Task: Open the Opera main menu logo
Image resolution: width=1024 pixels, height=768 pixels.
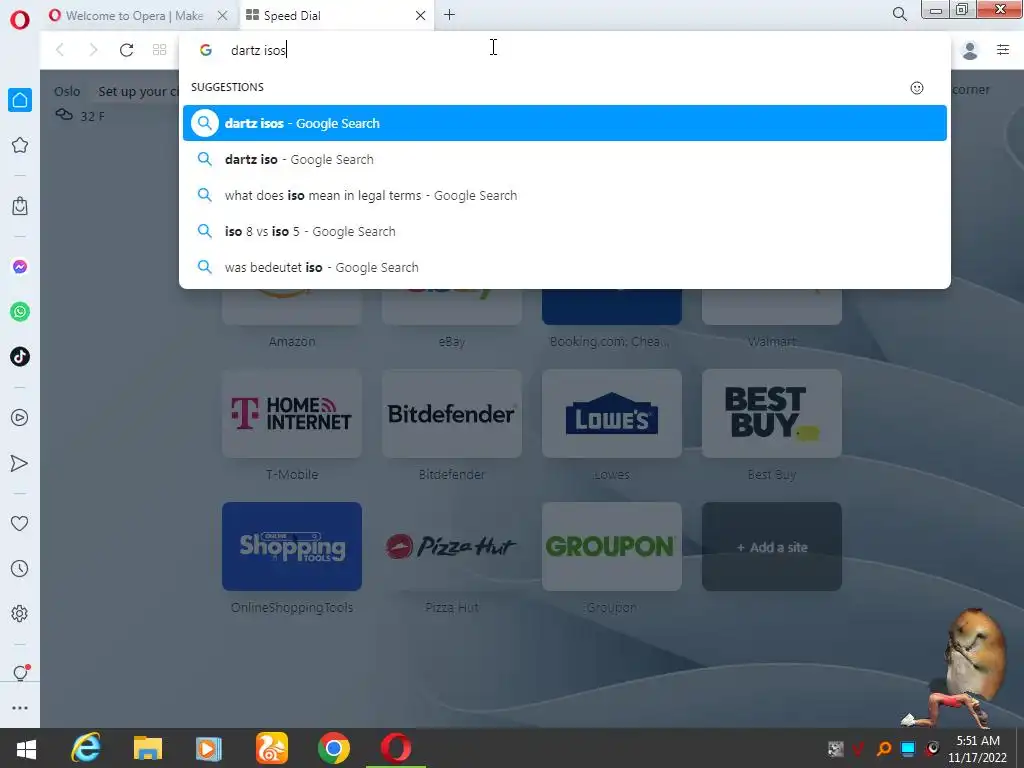Action: coord(20,19)
